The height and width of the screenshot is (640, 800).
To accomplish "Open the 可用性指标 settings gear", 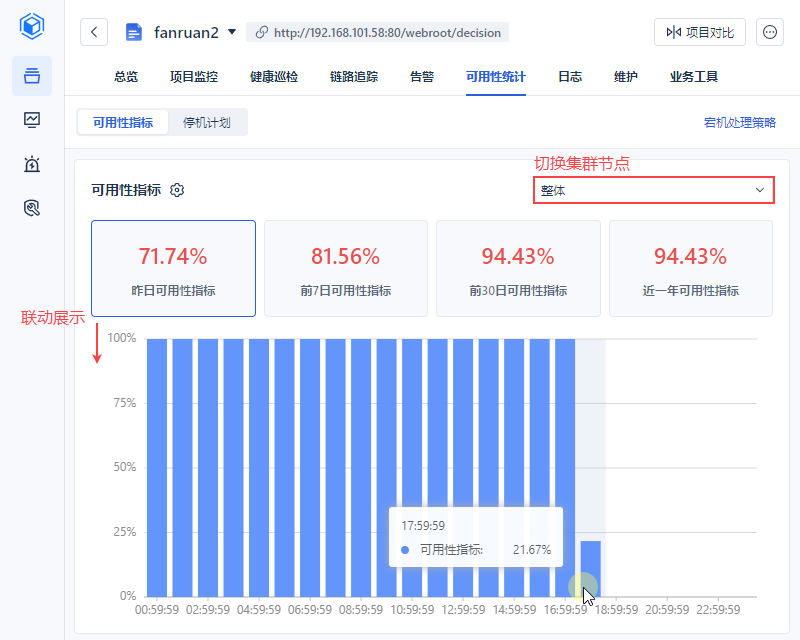I will click(177, 190).
